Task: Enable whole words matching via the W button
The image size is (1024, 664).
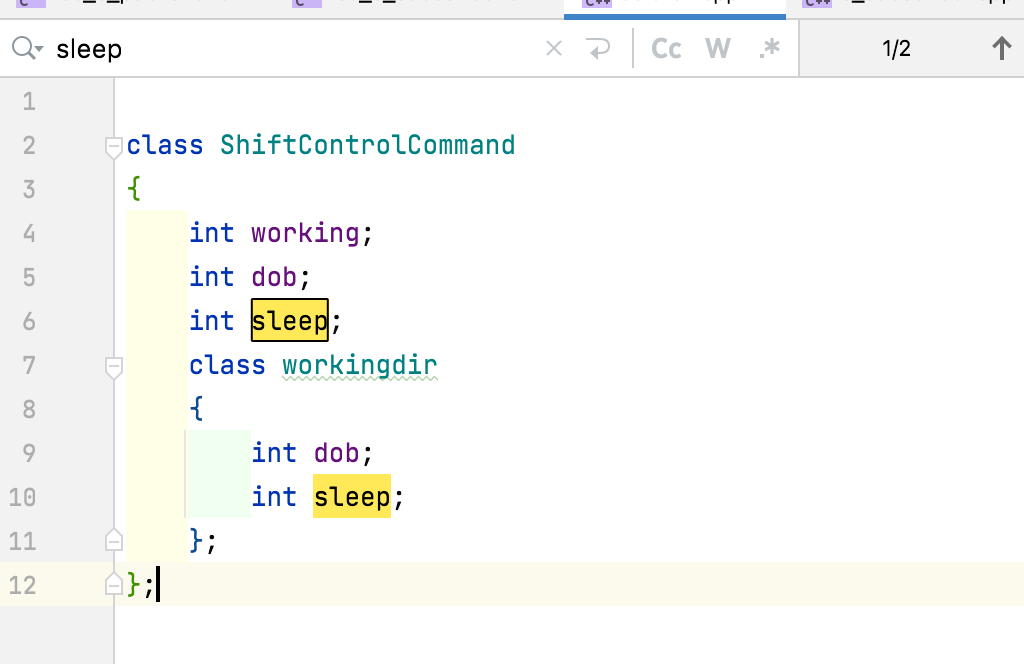Action: pos(717,47)
